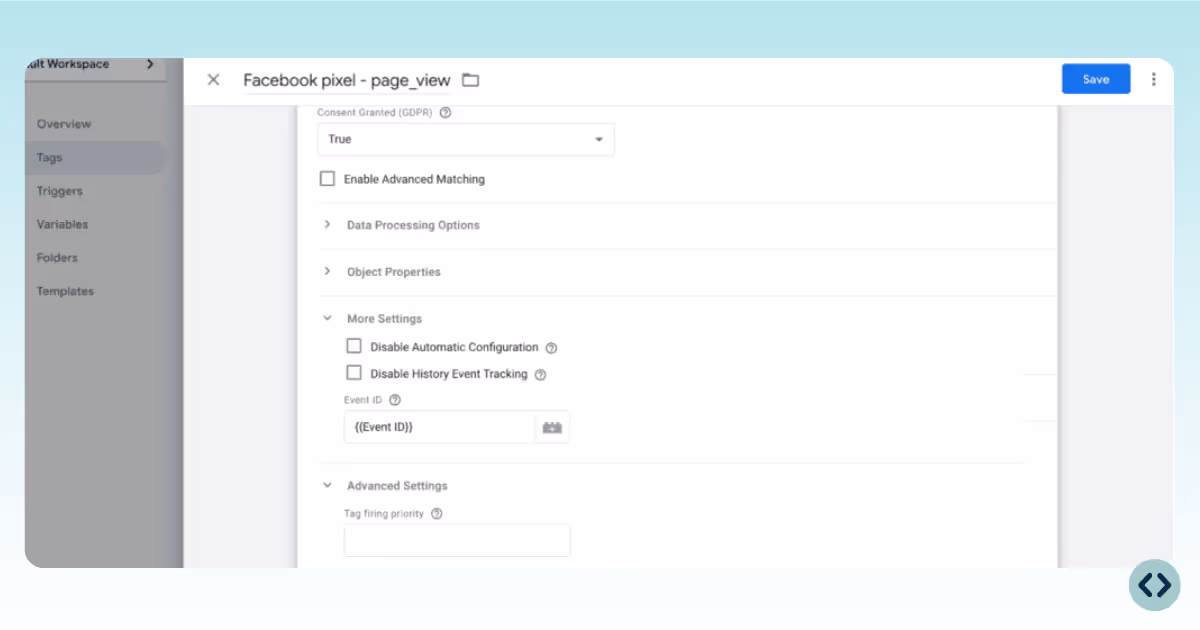Screen dimensions: 1200x630
Task: Check Disable Automatic Configuration
Action: tap(353, 346)
